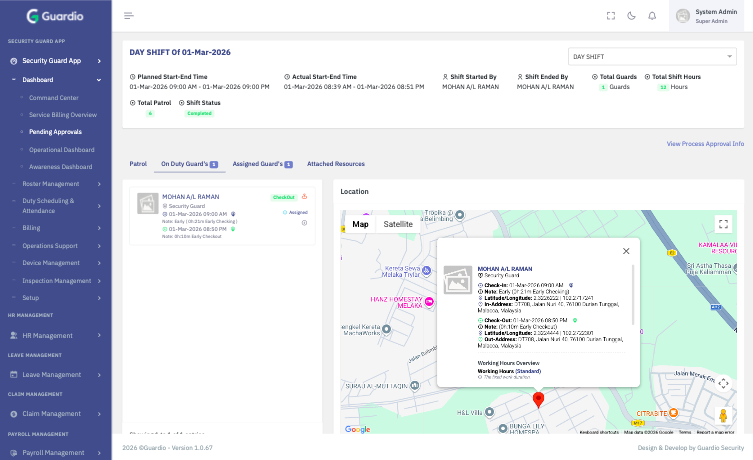Expand the Setup submenu
Image resolution: width=753 pixels, height=460 pixels.
(56, 298)
